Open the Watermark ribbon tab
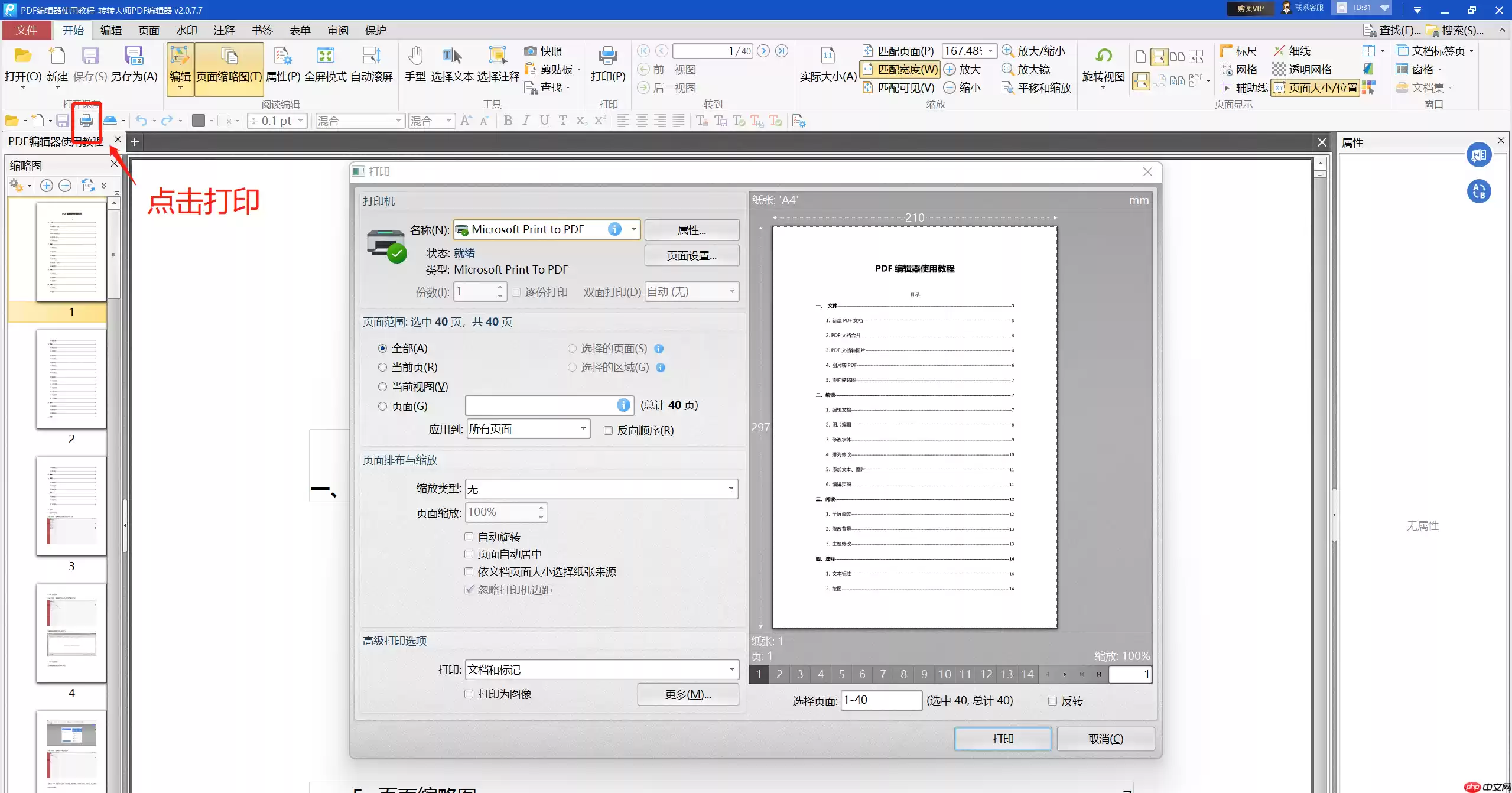Screen dimensions: 1512x793 point(186,30)
